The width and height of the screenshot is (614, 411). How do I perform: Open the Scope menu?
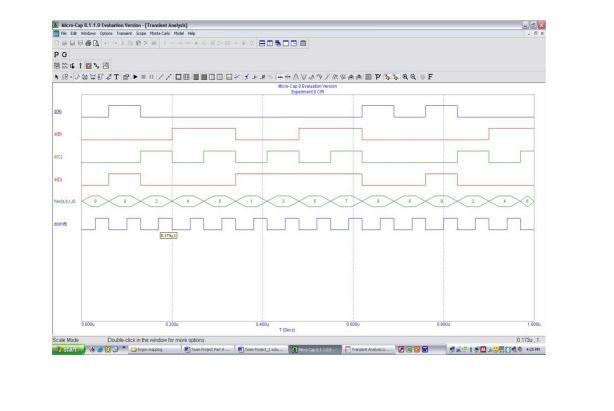pyautogui.click(x=141, y=34)
